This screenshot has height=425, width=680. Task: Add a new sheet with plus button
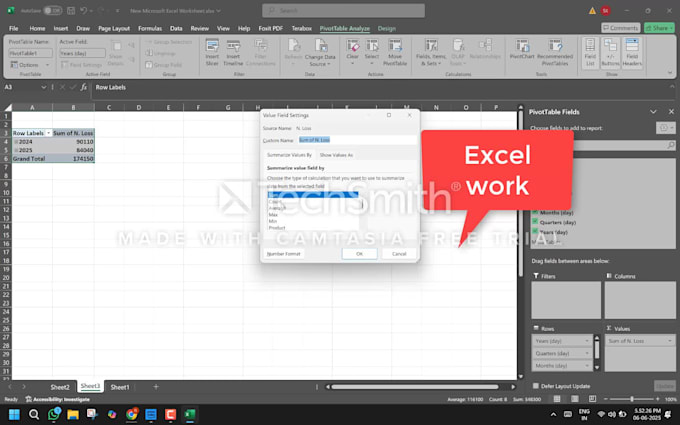pyautogui.click(x=156, y=387)
